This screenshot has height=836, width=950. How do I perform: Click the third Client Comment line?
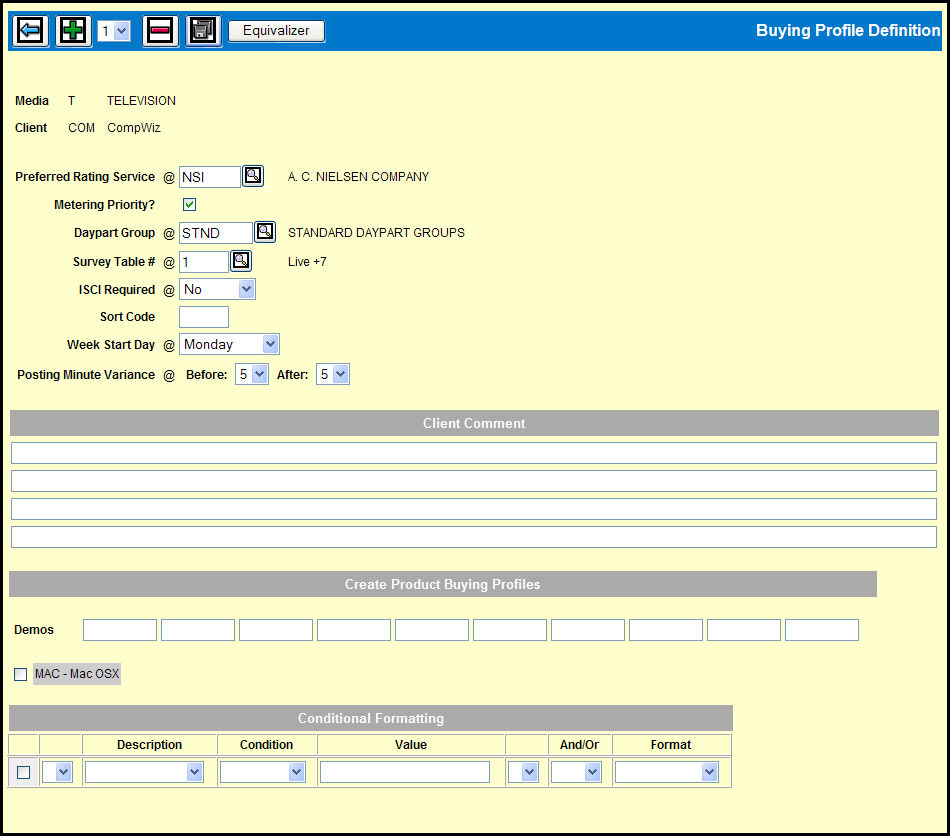coord(474,509)
